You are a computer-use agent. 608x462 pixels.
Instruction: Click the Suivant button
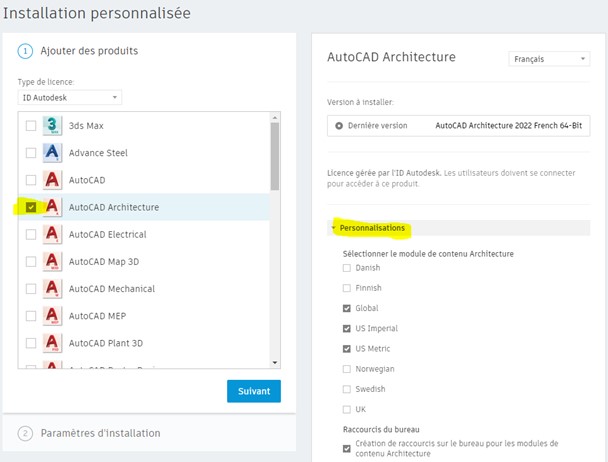254,391
